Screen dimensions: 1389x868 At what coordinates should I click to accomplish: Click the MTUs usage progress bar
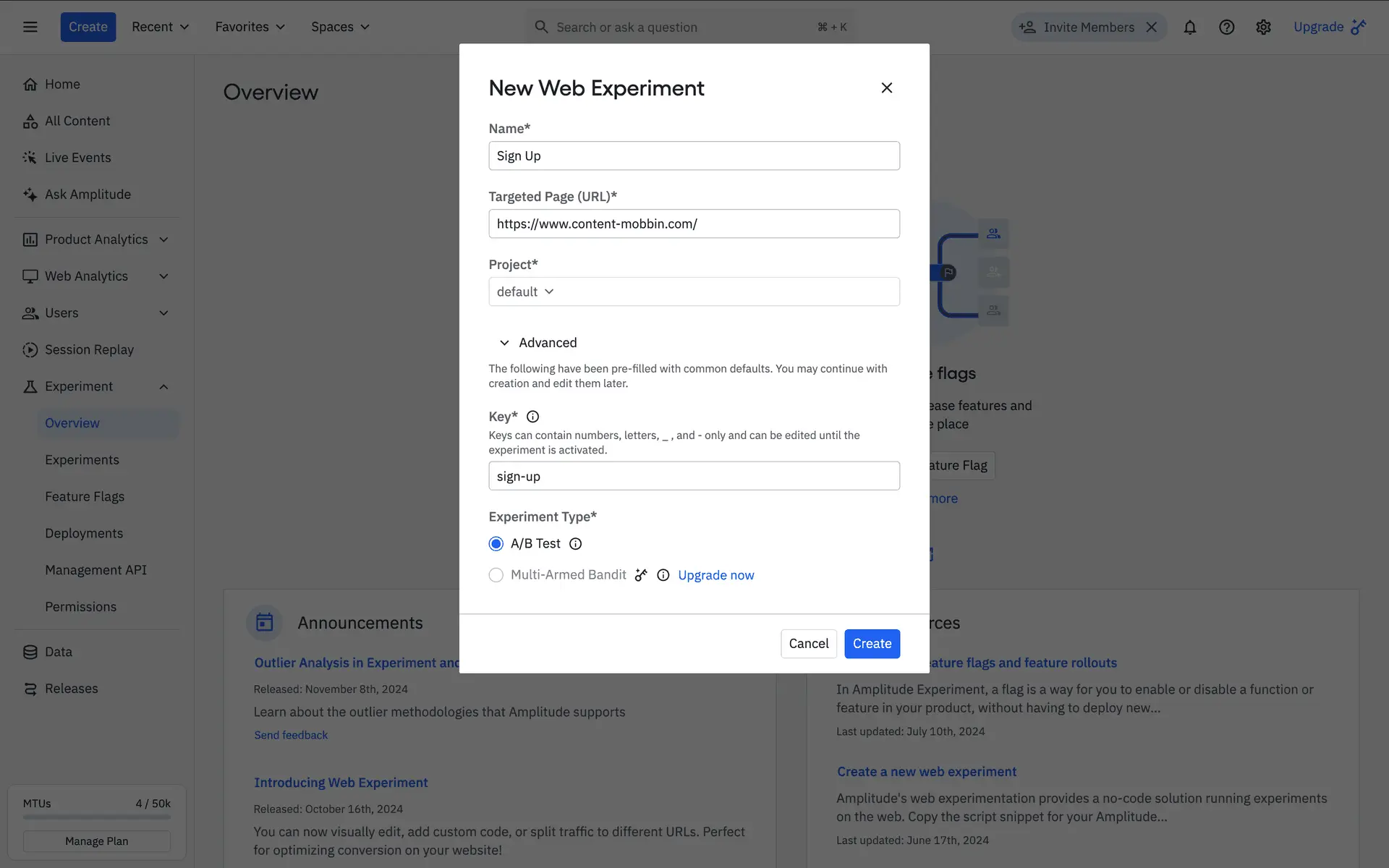[97, 817]
